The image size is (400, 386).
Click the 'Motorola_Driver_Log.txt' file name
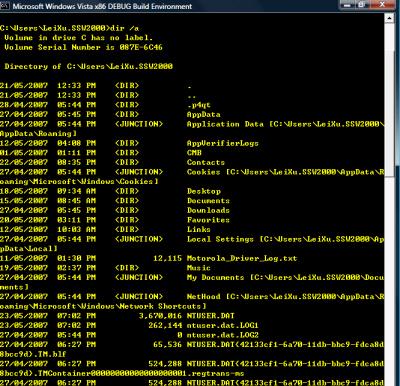[242, 258]
